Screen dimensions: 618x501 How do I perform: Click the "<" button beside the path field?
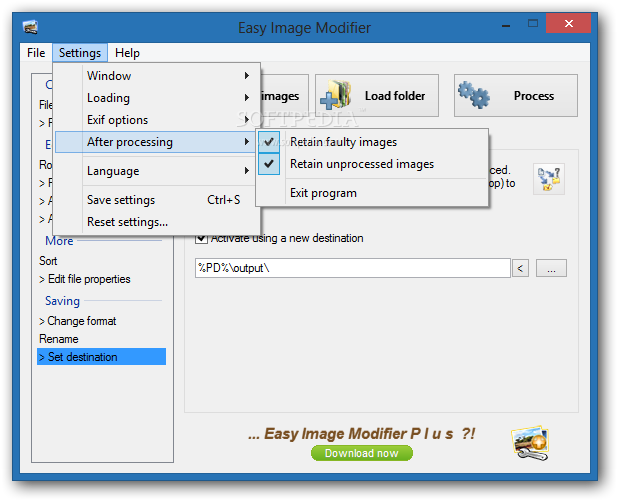[520, 268]
